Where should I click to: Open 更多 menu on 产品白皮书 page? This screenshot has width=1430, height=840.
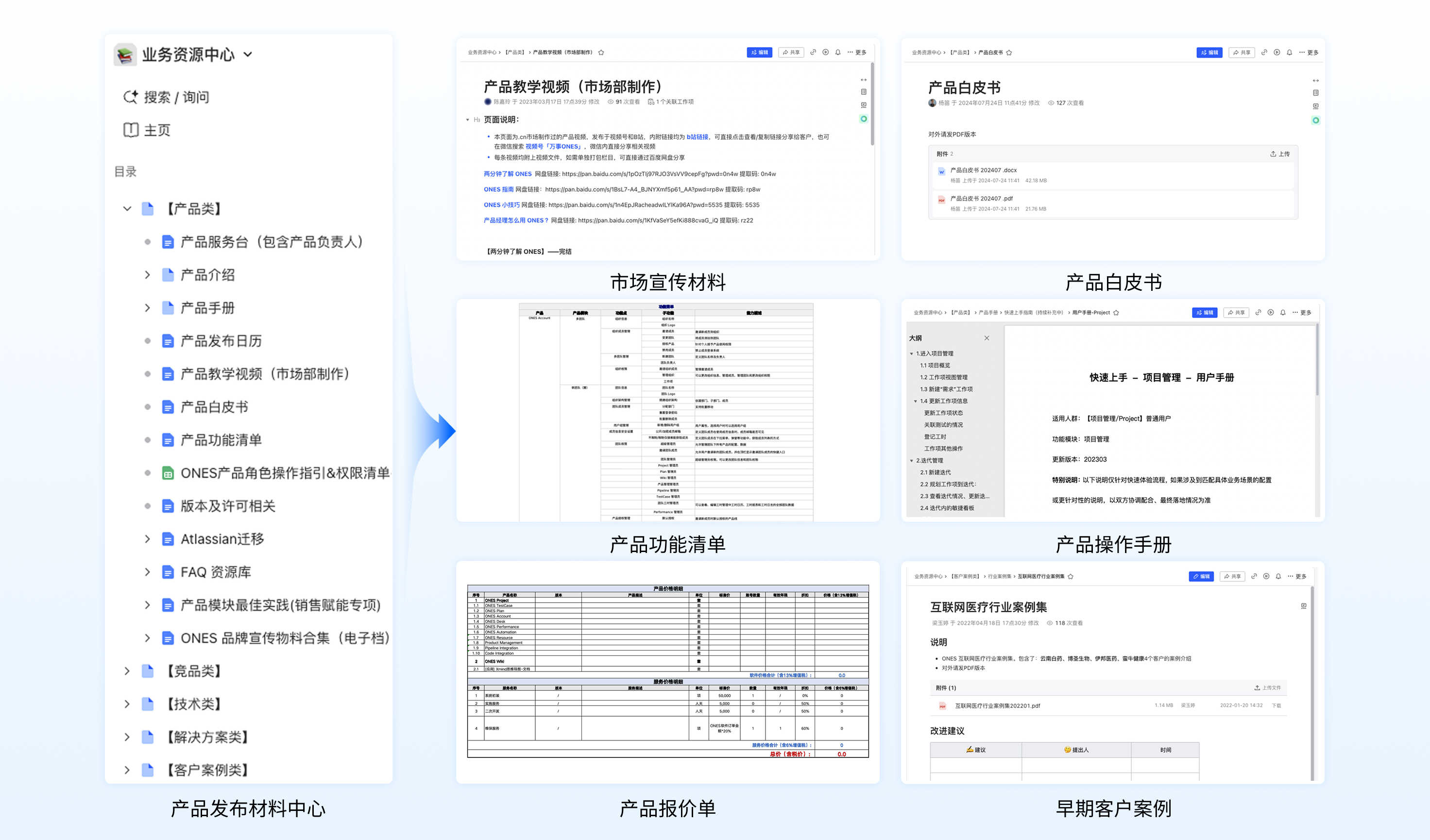click(x=1309, y=52)
